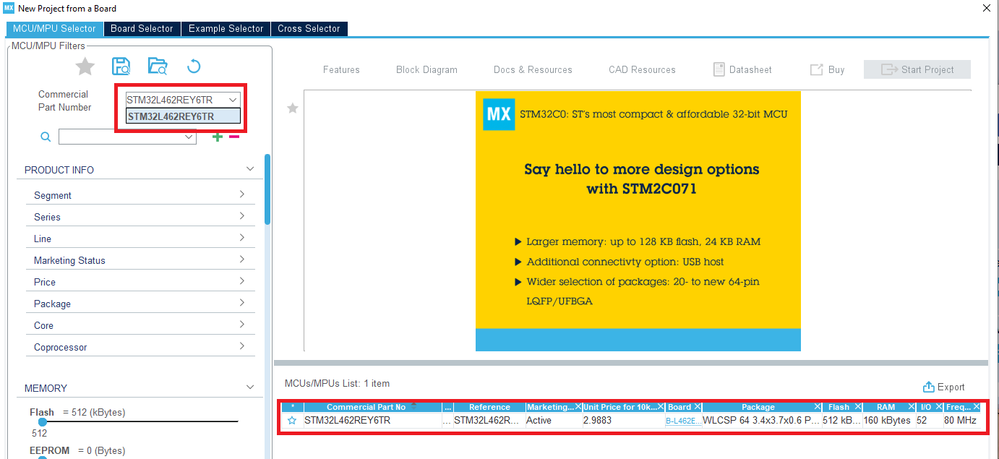Open Docs & Resources
This screenshot has height=459, width=999.
tap(533, 69)
